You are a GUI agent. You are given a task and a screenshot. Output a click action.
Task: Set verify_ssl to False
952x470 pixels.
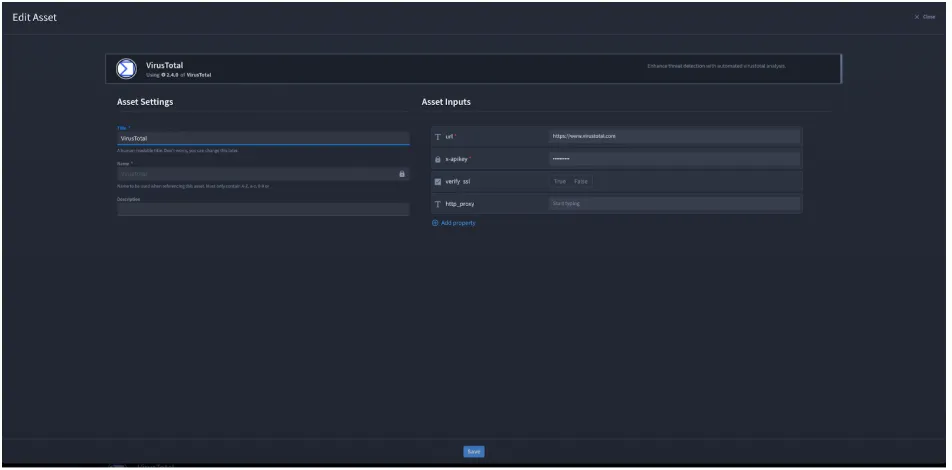click(581, 182)
